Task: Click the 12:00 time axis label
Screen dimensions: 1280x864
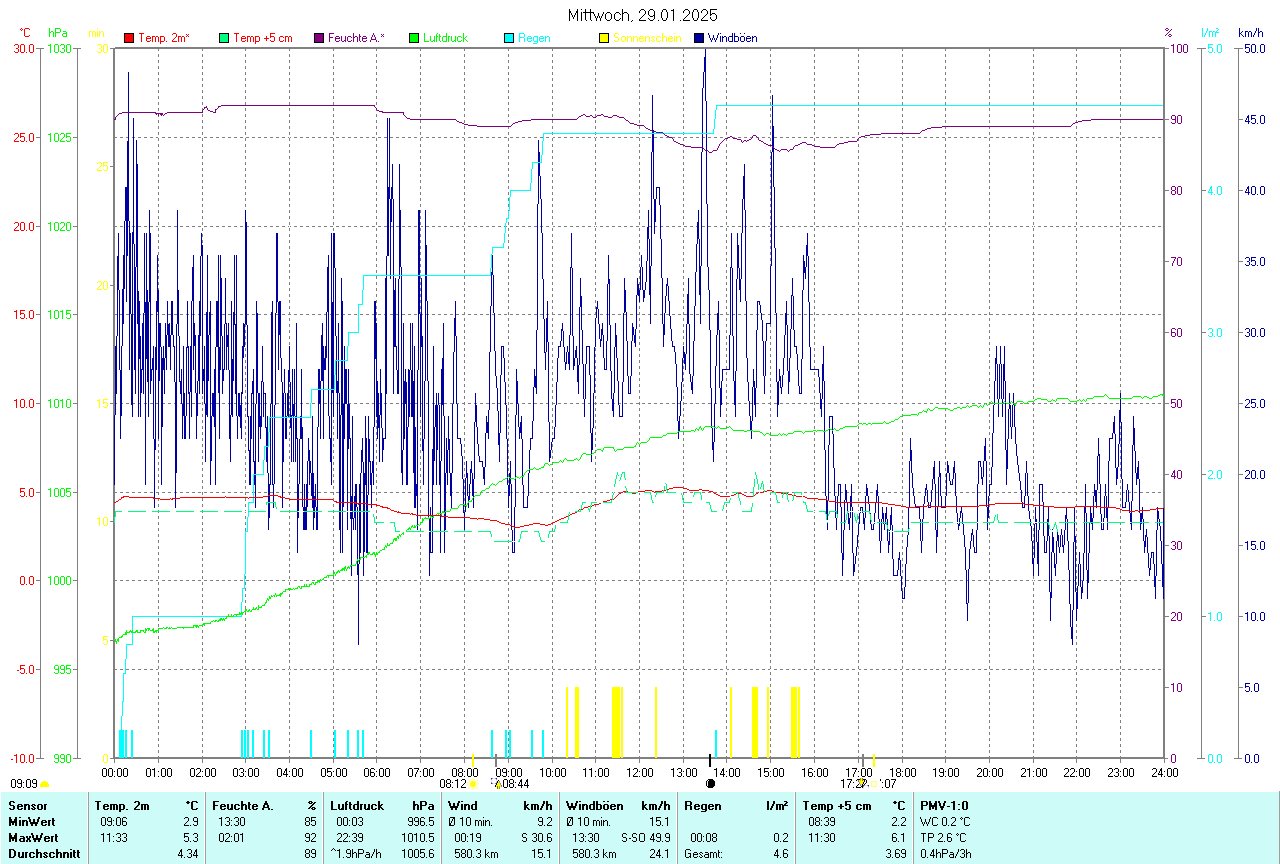Action: (x=640, y=772)
